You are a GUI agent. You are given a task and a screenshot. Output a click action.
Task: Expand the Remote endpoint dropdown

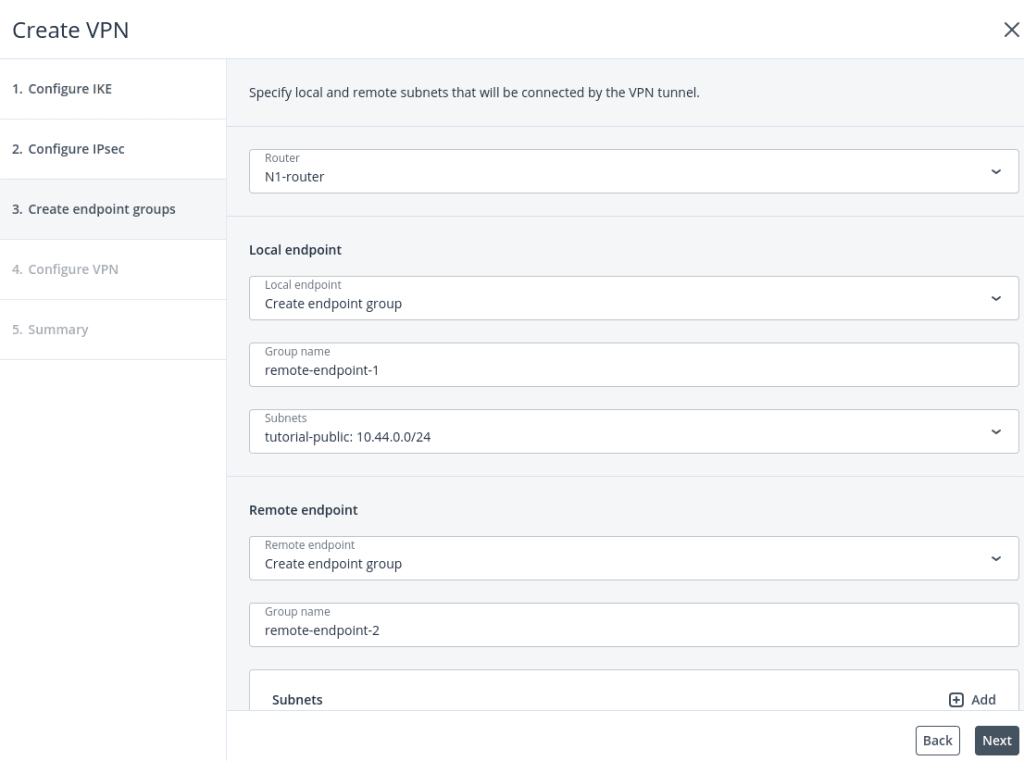coord(633,559)
